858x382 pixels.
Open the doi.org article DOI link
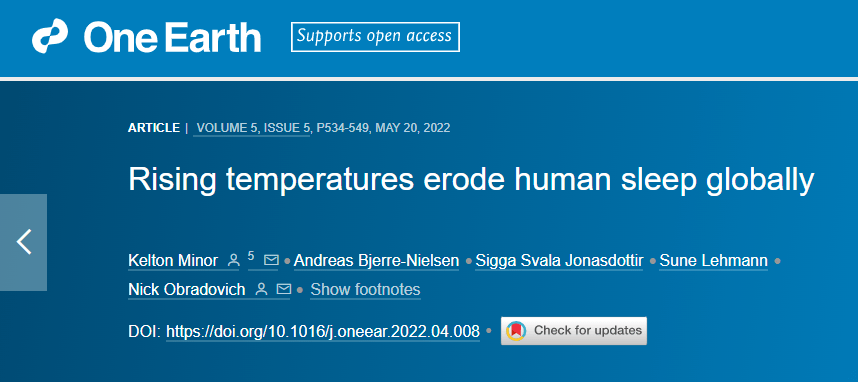(323, 331)
